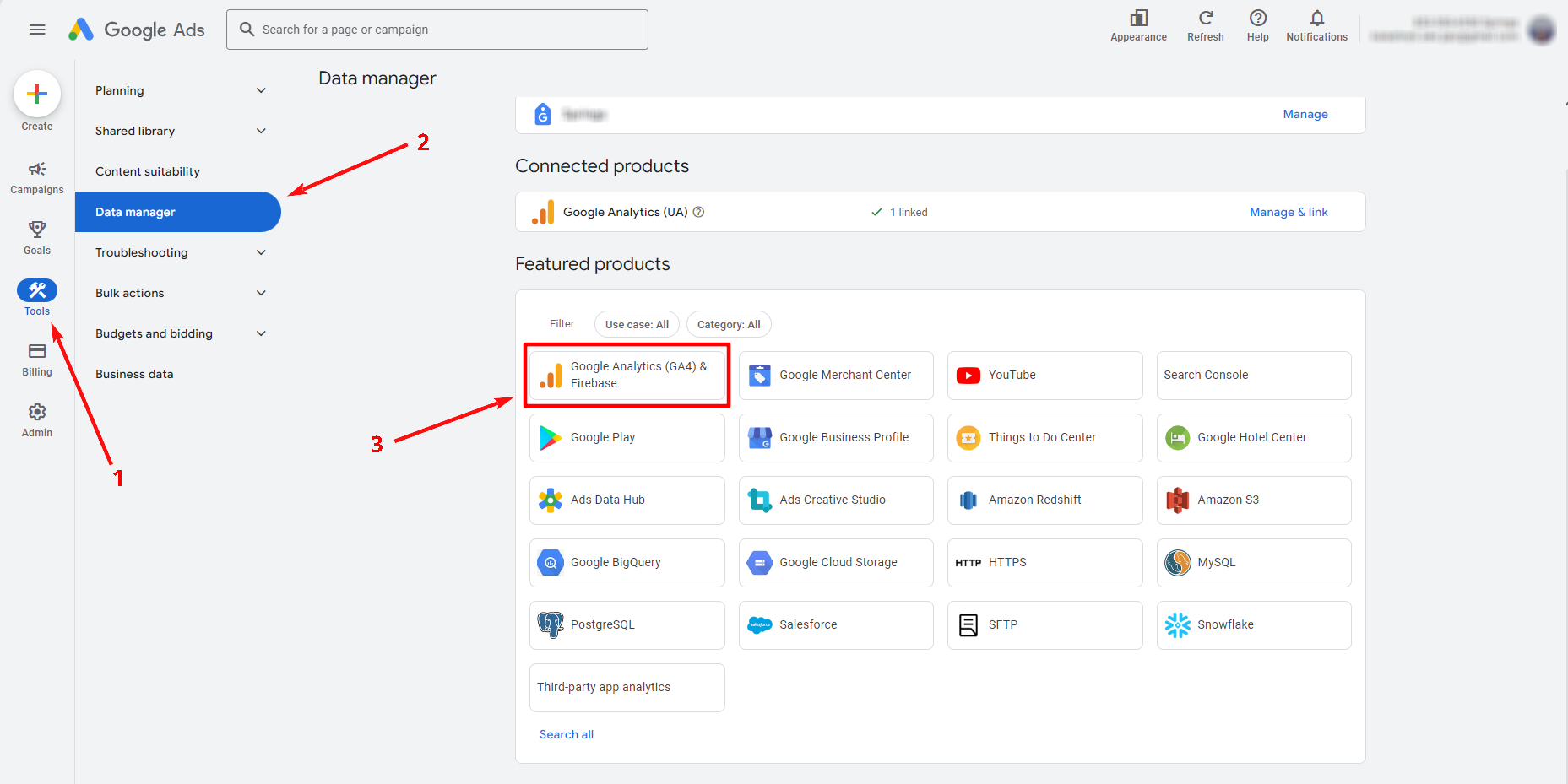This screenshot has width=1568, height=784.
Task: Click the Manage link
Action: tap(1305, 114)
